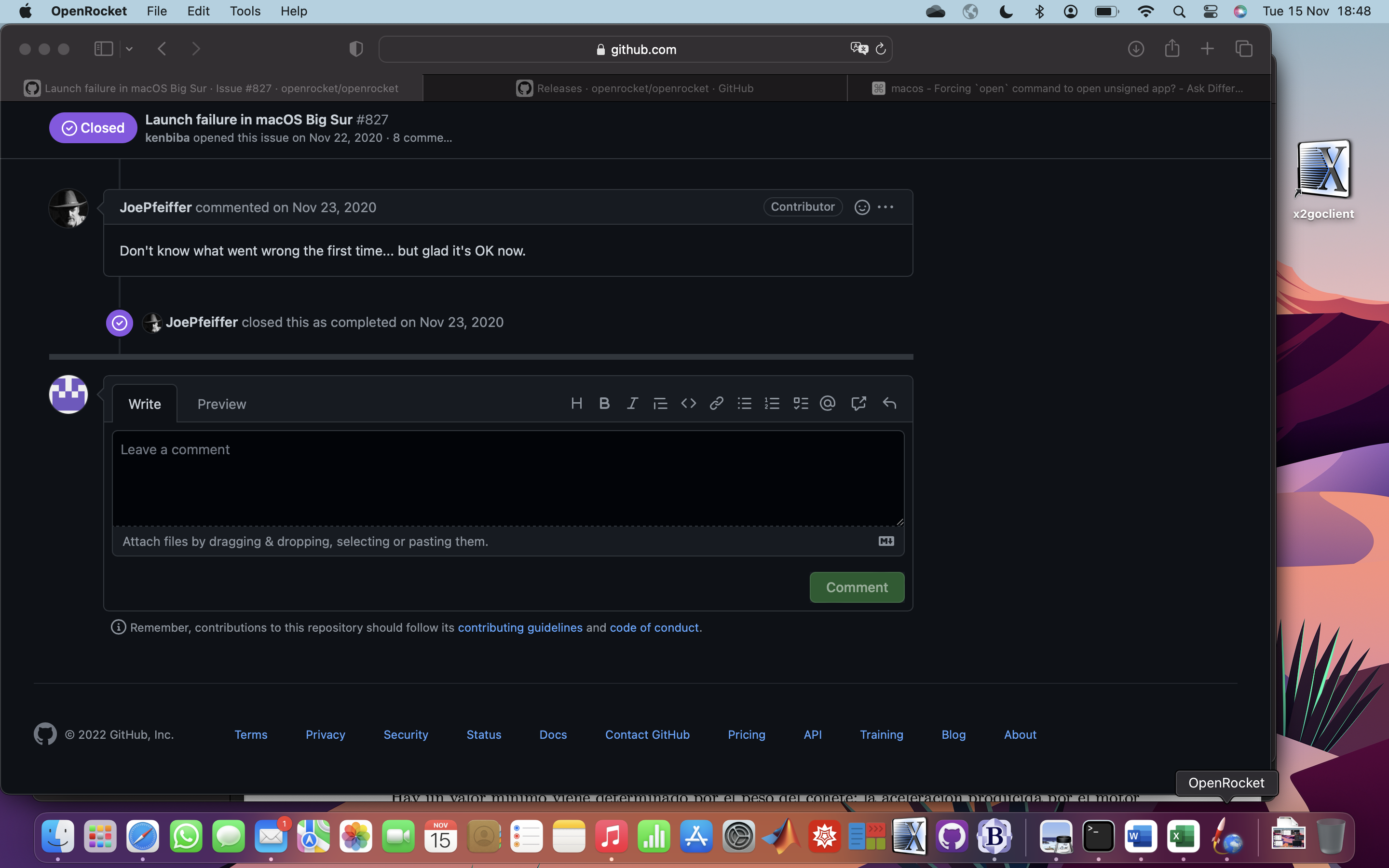The width and height of the screenshot is (1389, 868).
Task: Insert a numbered list in the comment
Action: pyautogui.click(x=771, y=403)
